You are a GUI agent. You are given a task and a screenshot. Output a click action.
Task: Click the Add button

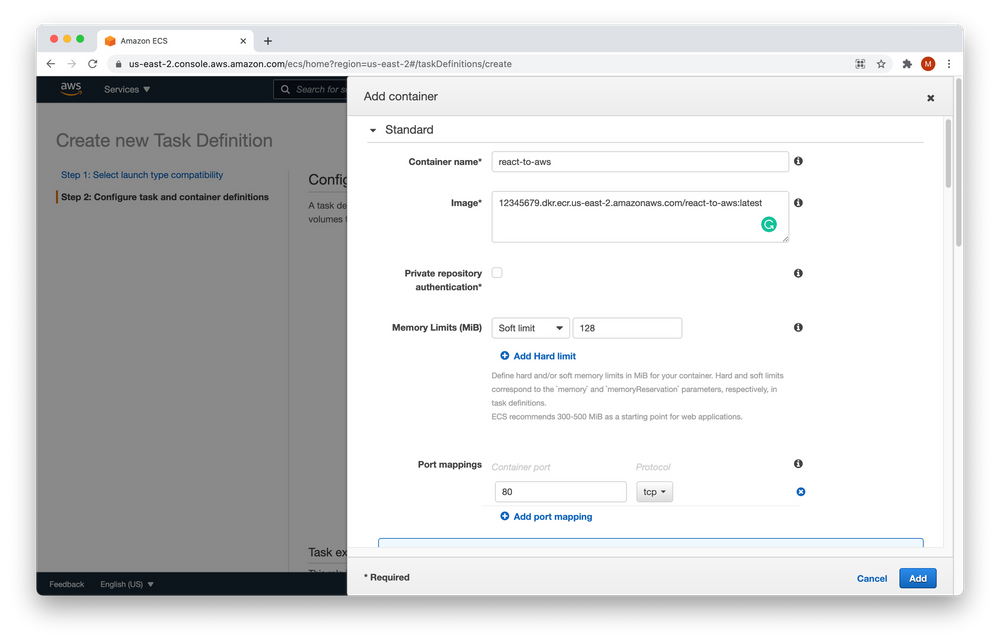pyautogui.click(x=917, y=578)
